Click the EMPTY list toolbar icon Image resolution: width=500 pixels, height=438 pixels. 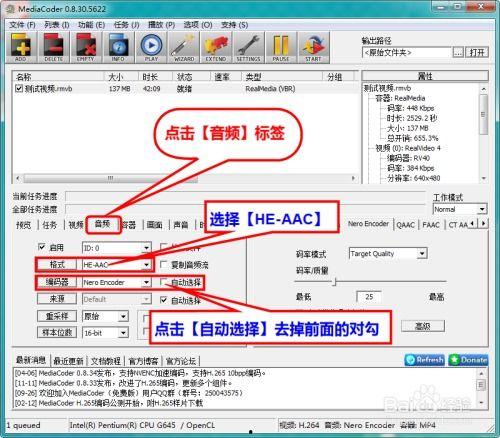(x=86, y=47)
